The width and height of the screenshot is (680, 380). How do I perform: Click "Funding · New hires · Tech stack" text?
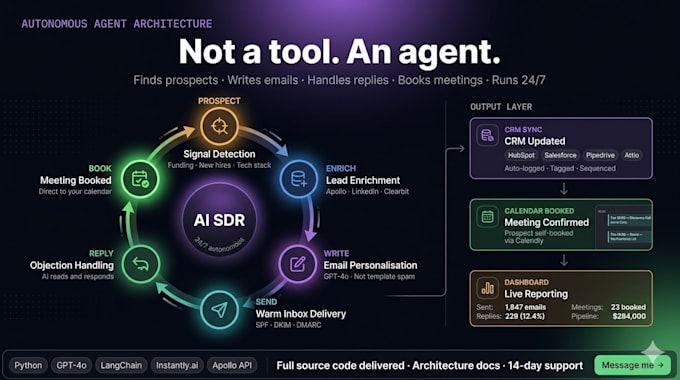(x=219, y=165)
